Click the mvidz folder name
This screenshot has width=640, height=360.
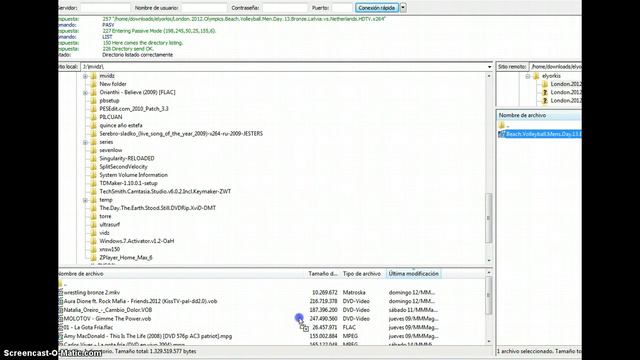click(x=107, y=76)
